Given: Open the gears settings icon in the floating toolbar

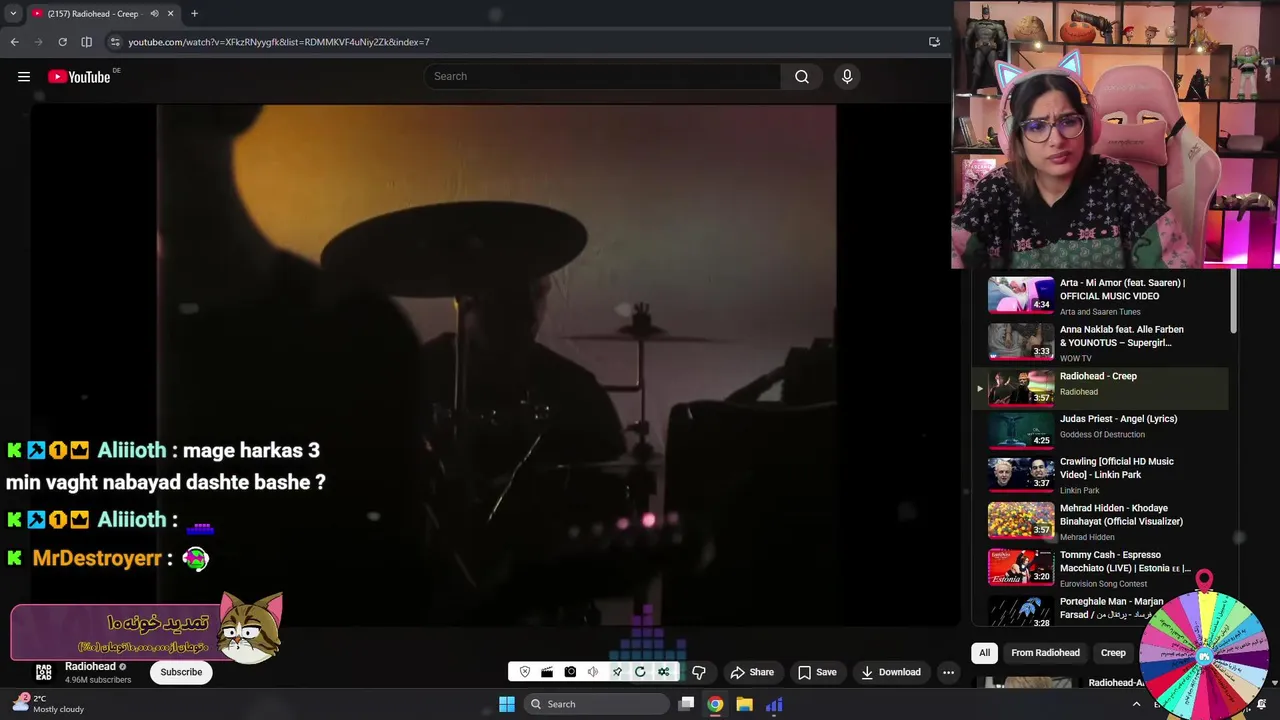Looking at the screenshot, I should pos(663,672).
